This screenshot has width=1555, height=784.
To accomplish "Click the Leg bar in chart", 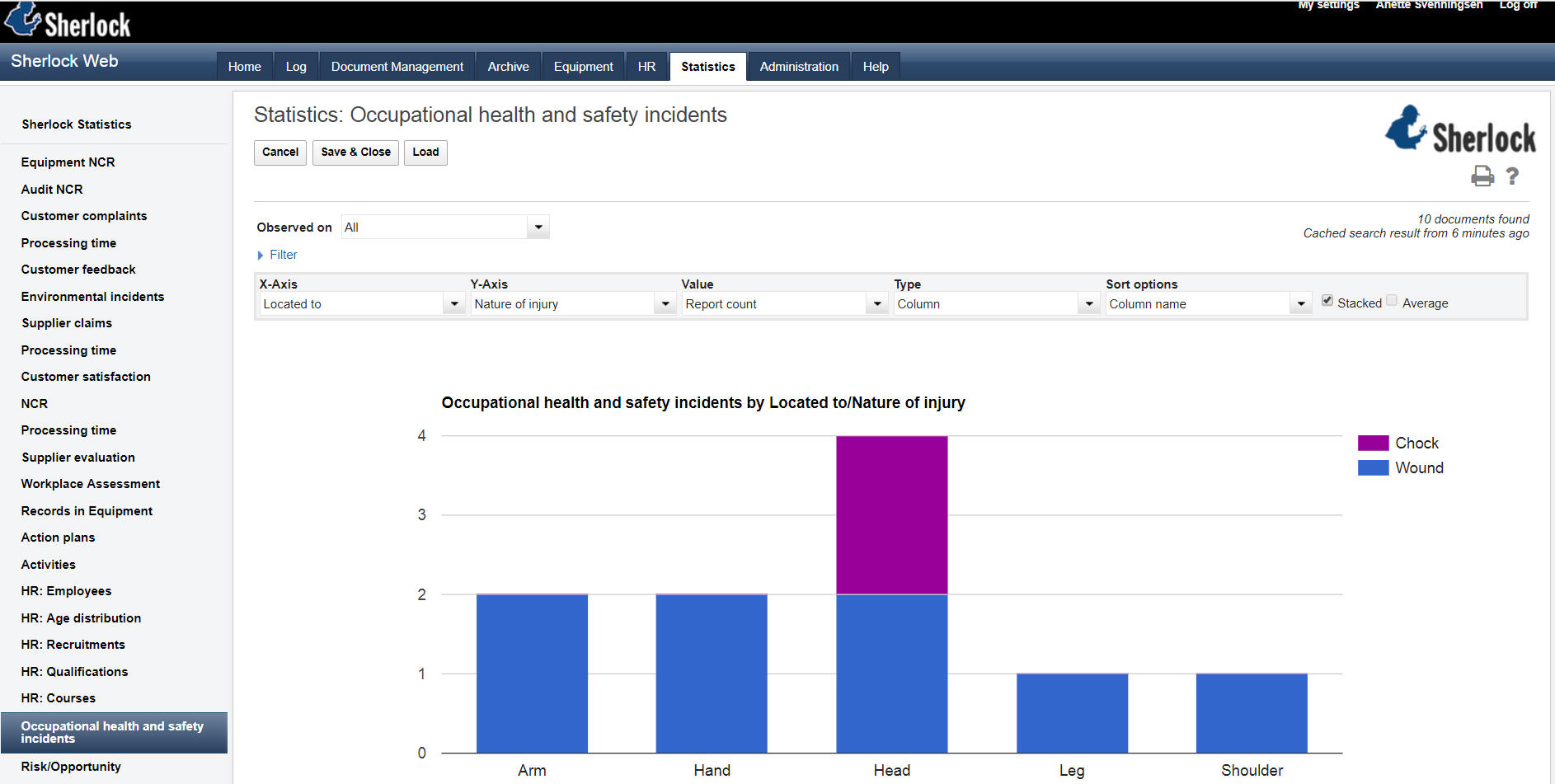I will coord(1072,713).
